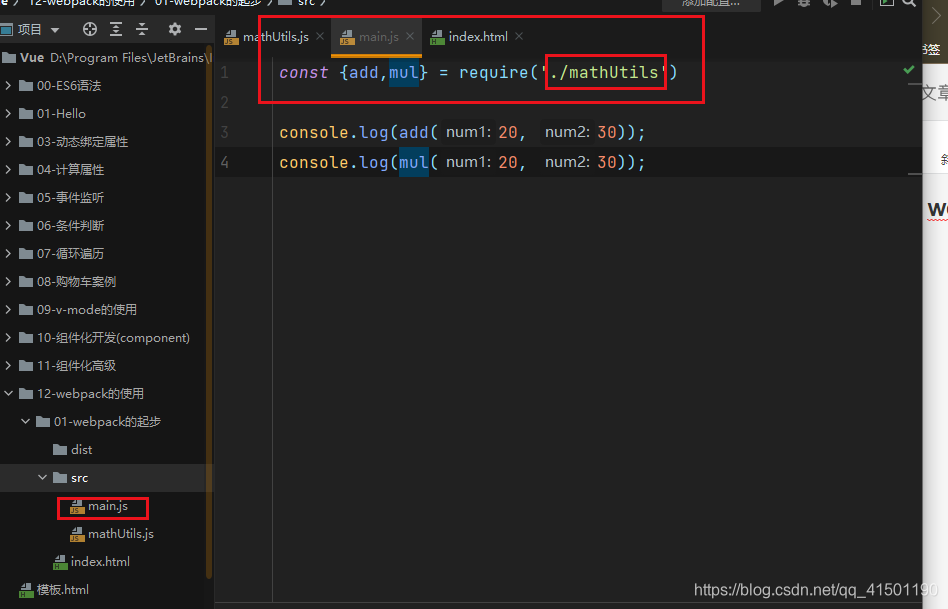Image resolution: width=948 pixels, height=609 pixels.
Task: Click the project panel vertical scrollbar
Action: coord(209,311)
